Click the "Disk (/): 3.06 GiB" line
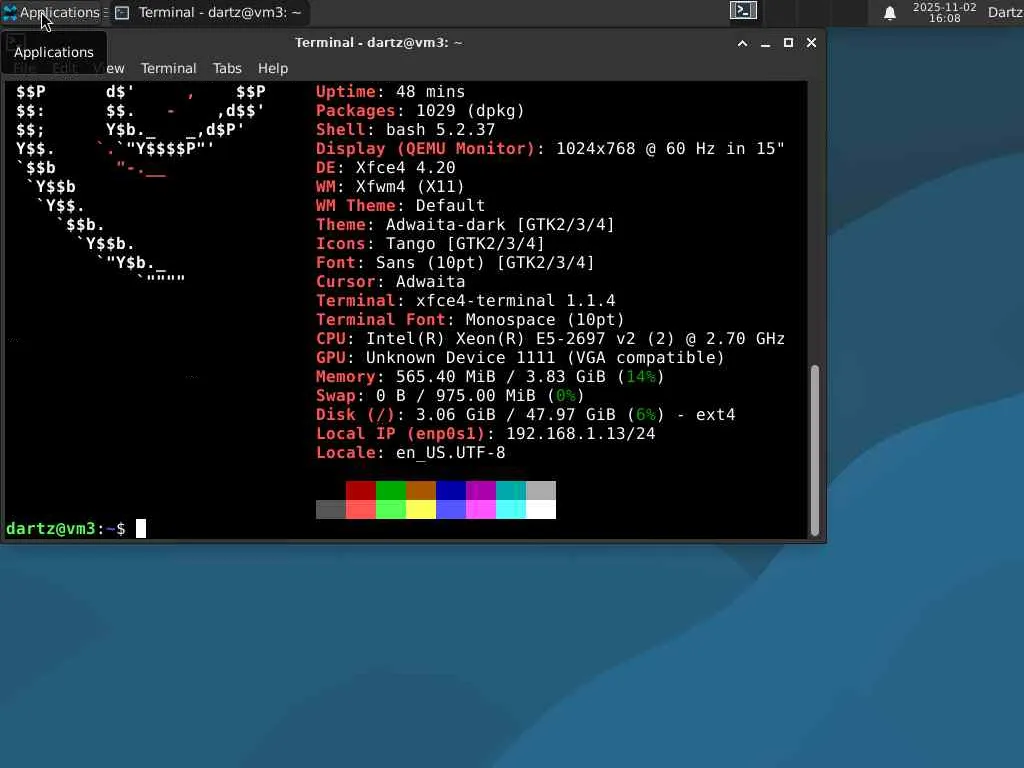 coord(526,414)
